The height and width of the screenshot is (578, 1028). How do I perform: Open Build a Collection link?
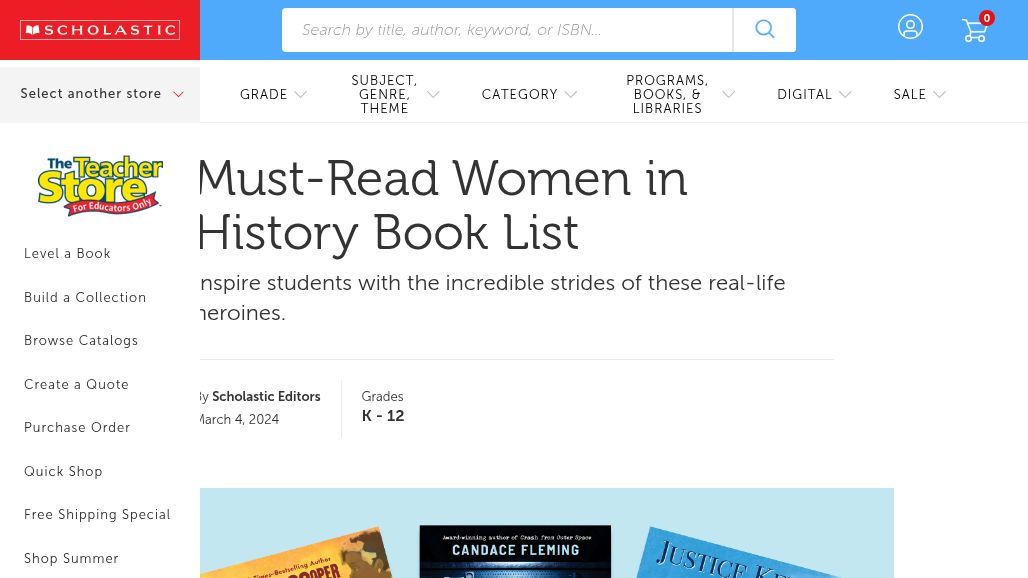(x=85, y=298)
